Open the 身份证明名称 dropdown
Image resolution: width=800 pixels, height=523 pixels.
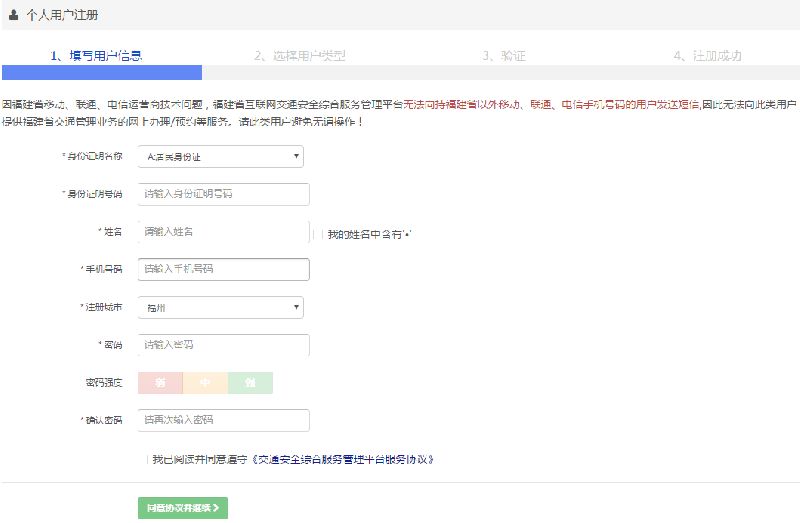220,157
